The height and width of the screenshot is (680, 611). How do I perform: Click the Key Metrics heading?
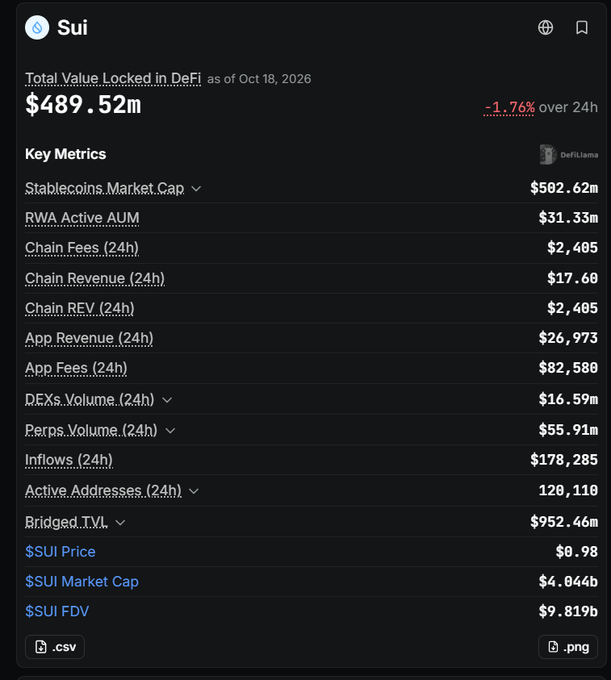coord(65,154)
